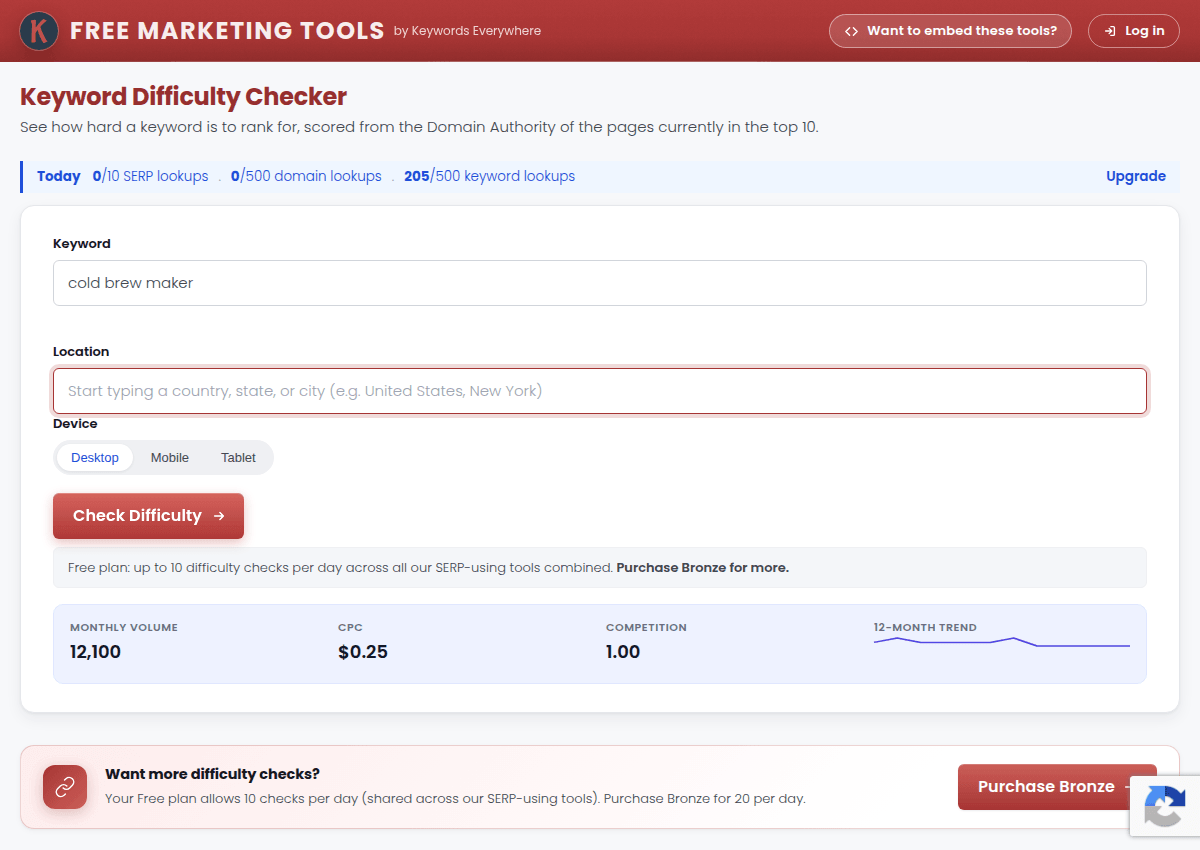Click the Log in button
The height and width of the screenshot is (850, 1200).
[1134, 31]
